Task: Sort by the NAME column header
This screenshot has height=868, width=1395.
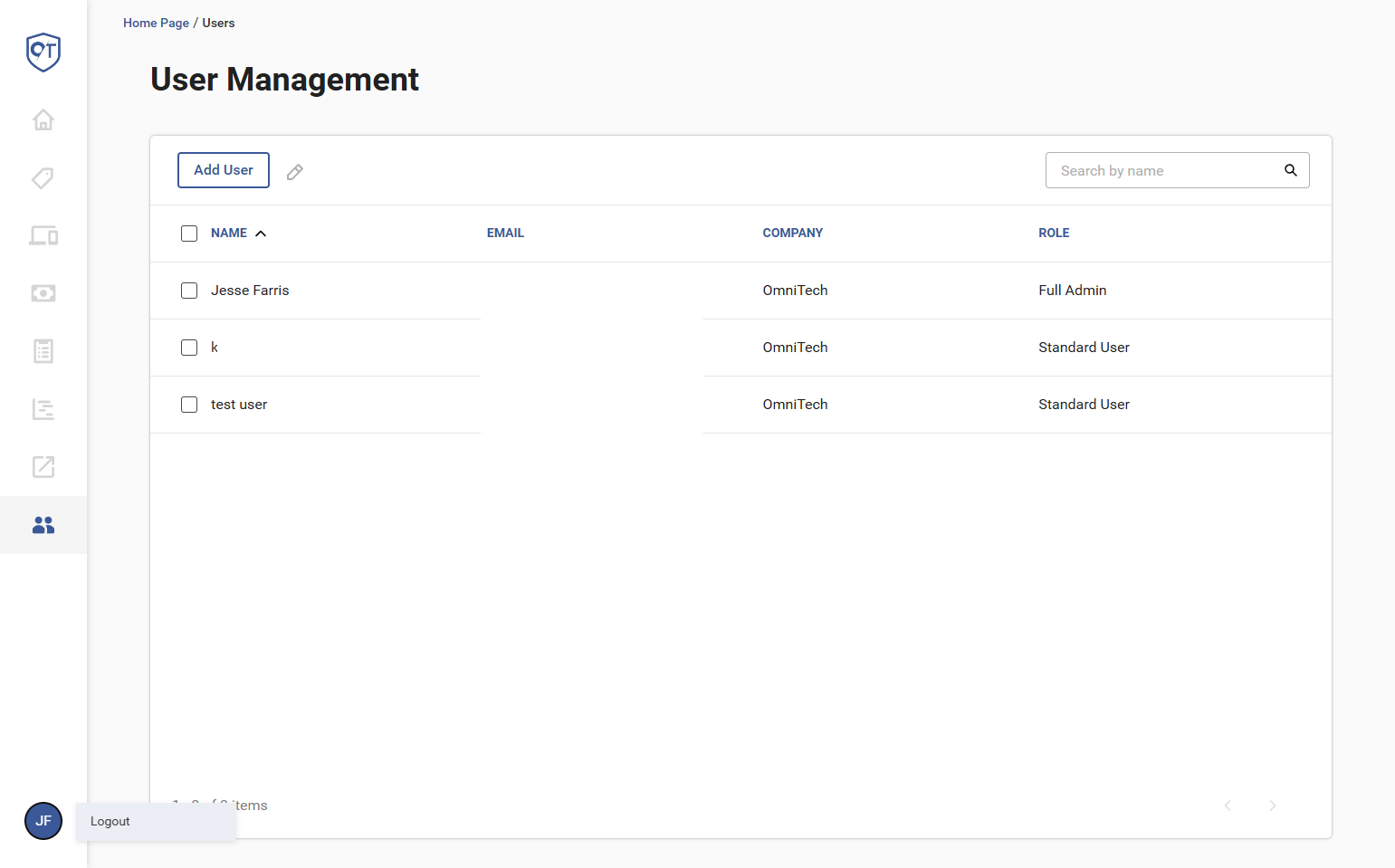Action: coord(229,233)
